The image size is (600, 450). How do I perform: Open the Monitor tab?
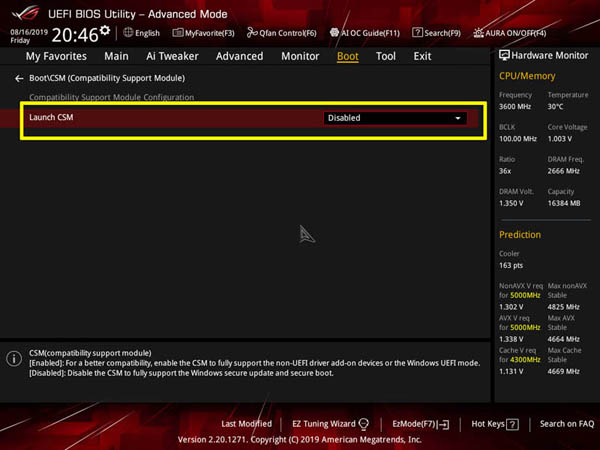(x=300, y=56)
